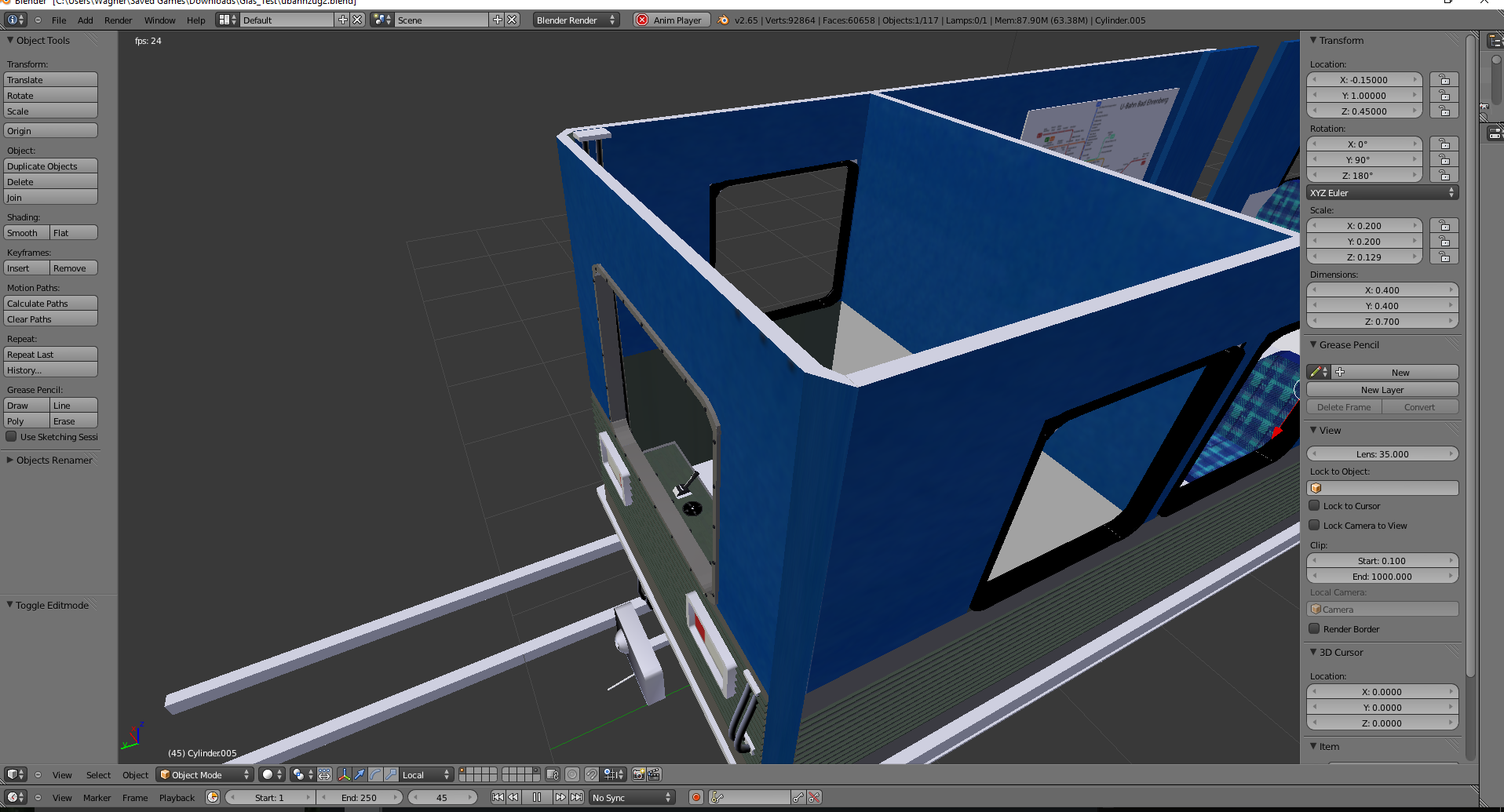Click the Duplicate Objects button
1504x812 pixels.
tap(50, 166)
